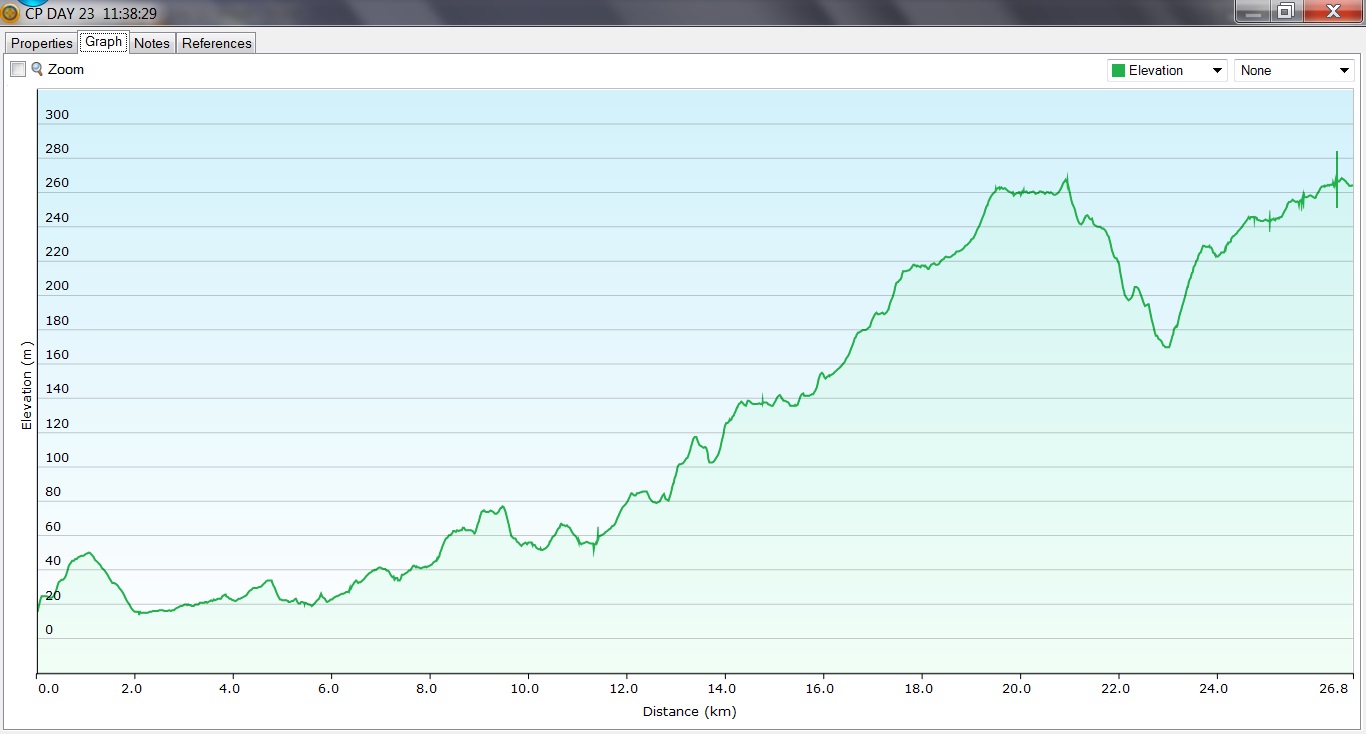
Task: Click the magnifier icon beside Zoom
Action: pos(37,69)
